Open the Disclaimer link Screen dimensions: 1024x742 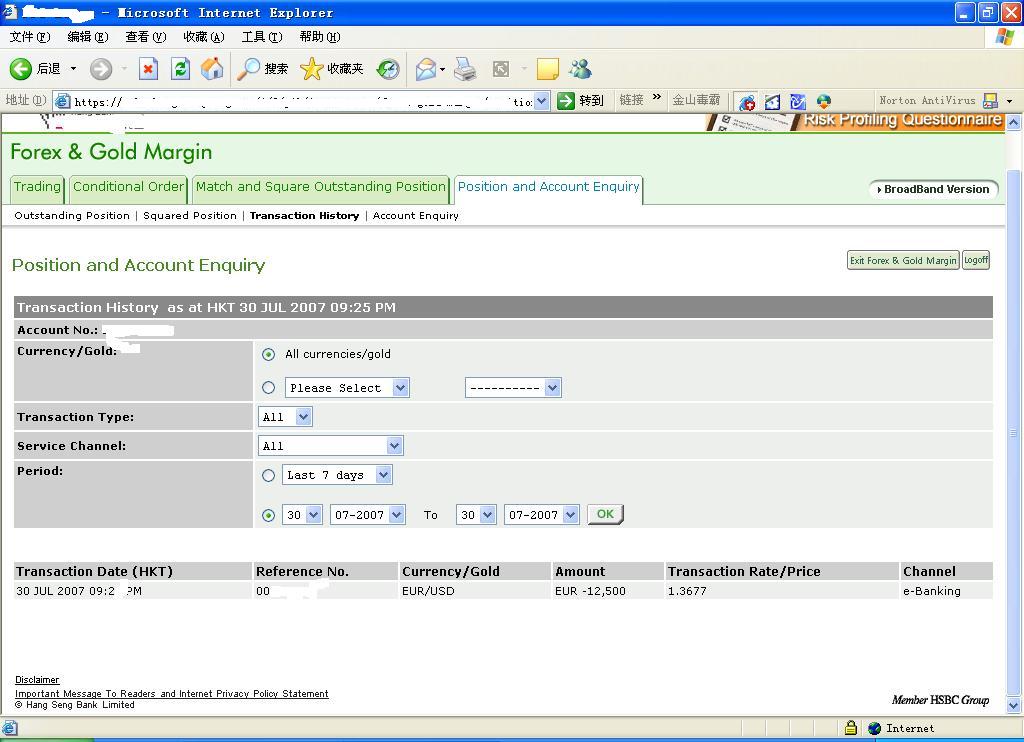click(37, 680)
